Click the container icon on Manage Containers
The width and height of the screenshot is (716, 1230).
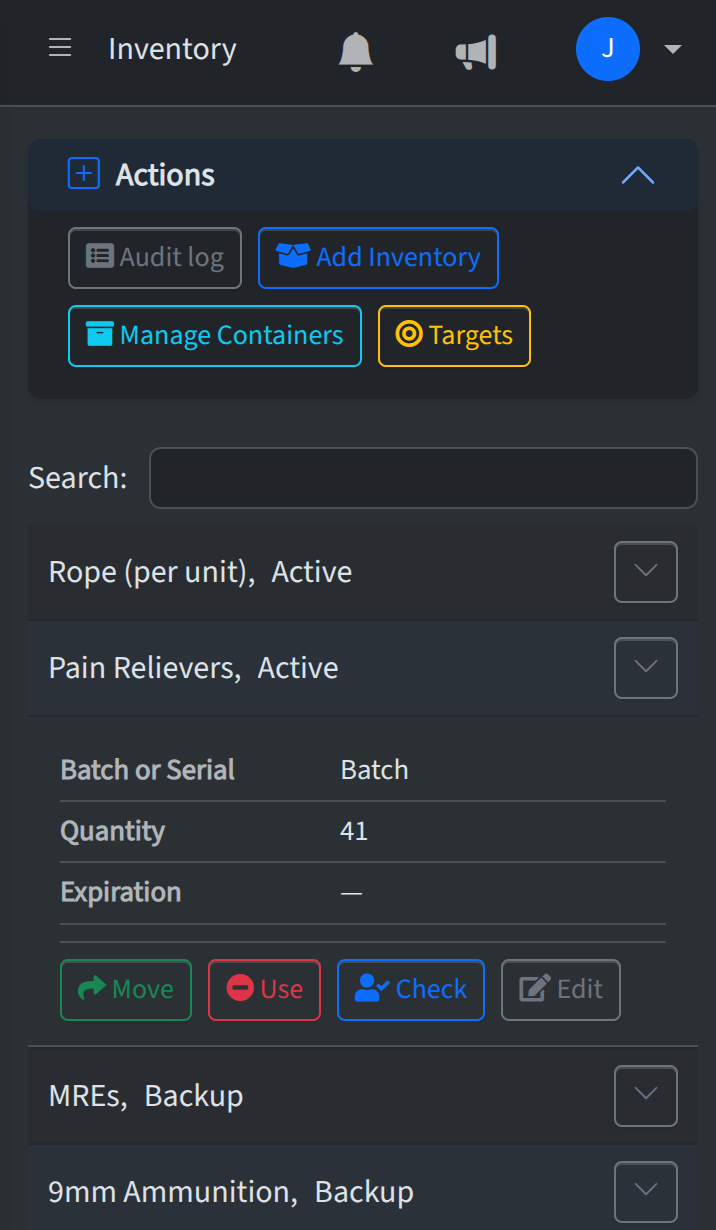pyautogui.click(x=101, y=336)
